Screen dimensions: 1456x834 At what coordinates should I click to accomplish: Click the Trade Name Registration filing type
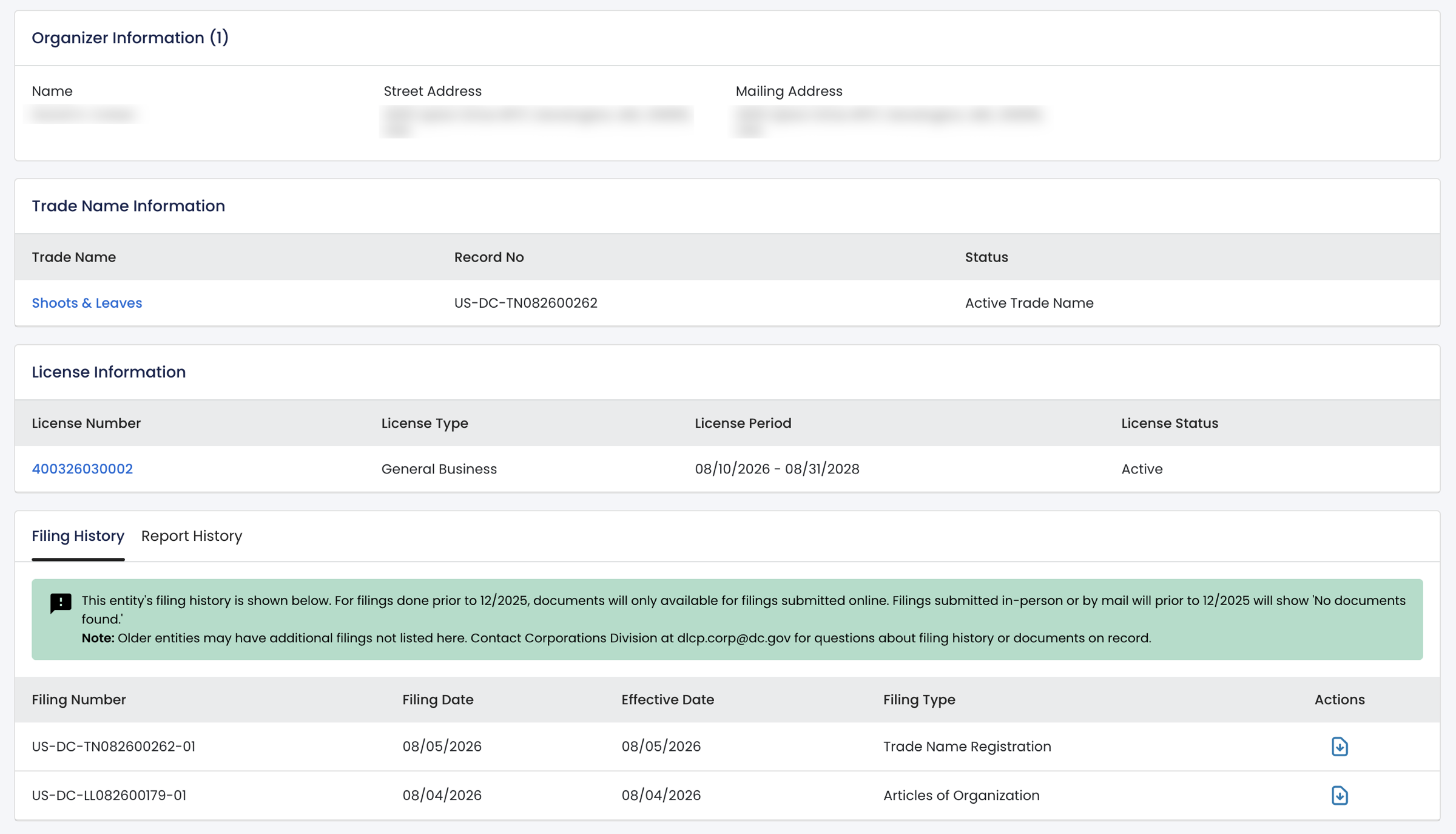coord(967,746)
